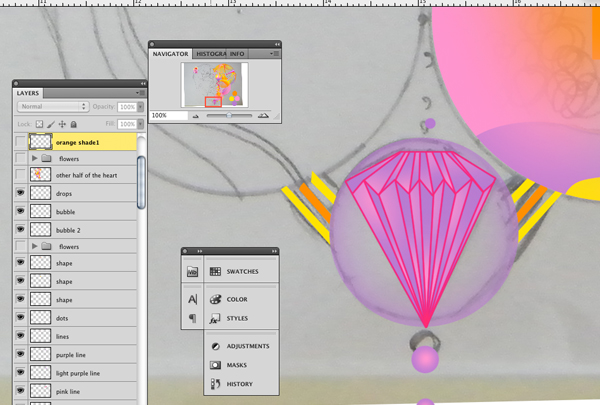Click the Layers panel scrollbar
The width and height of the screenshot is (600, 405).
click(x=141, y=183)
